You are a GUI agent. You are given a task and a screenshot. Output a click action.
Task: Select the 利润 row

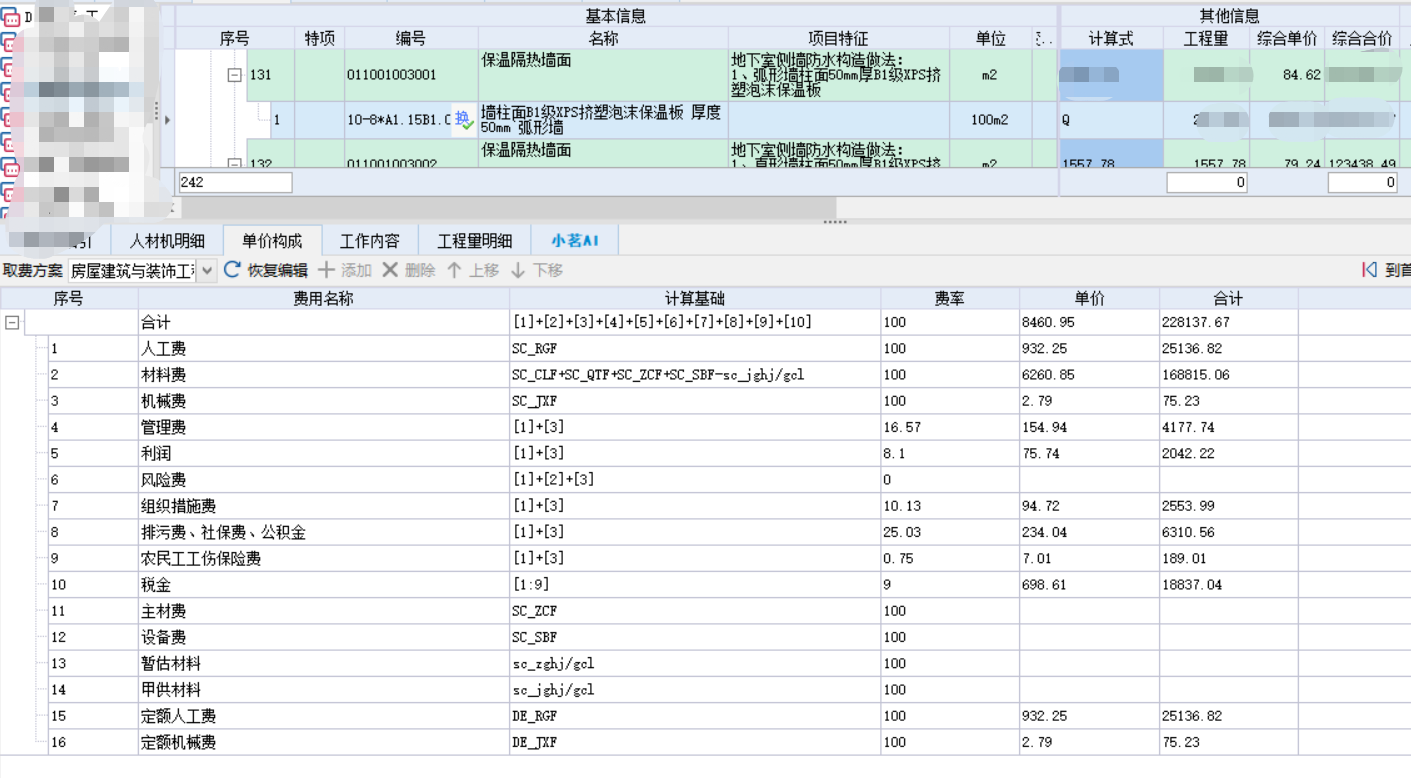tap(705, 453)
